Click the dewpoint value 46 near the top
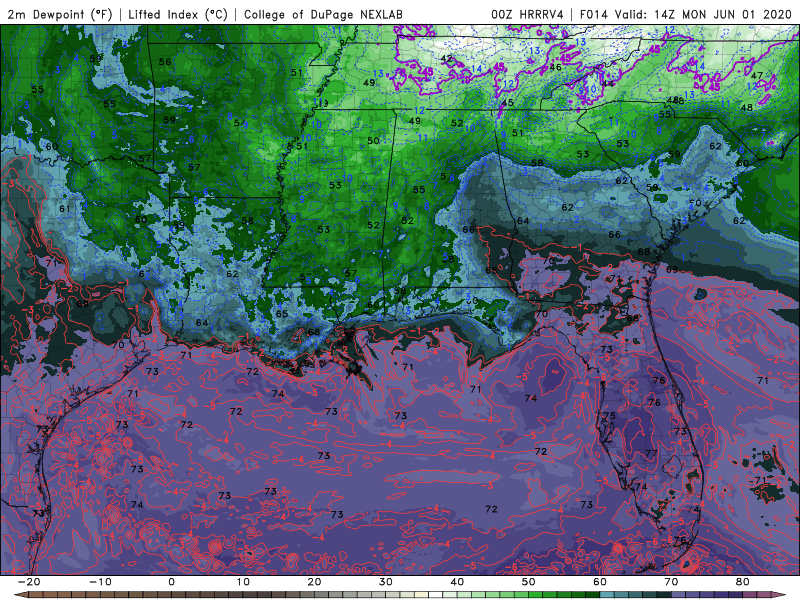800x600 pixels. (x=555, y=67)
